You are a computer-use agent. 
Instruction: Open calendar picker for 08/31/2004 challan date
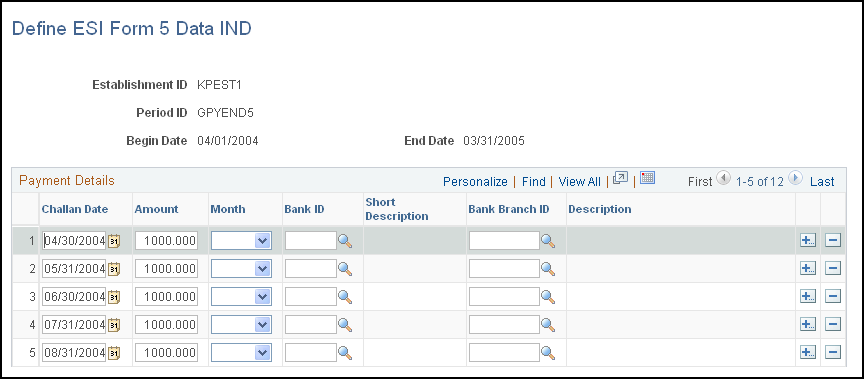click(x=114, y=353)
